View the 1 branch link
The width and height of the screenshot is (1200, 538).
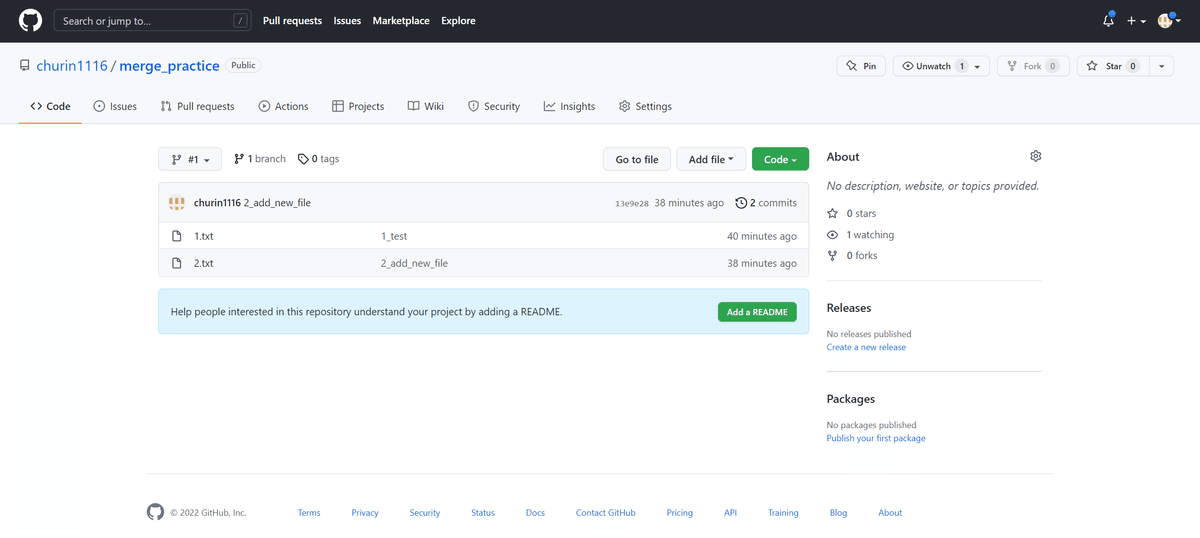point(260,158)
